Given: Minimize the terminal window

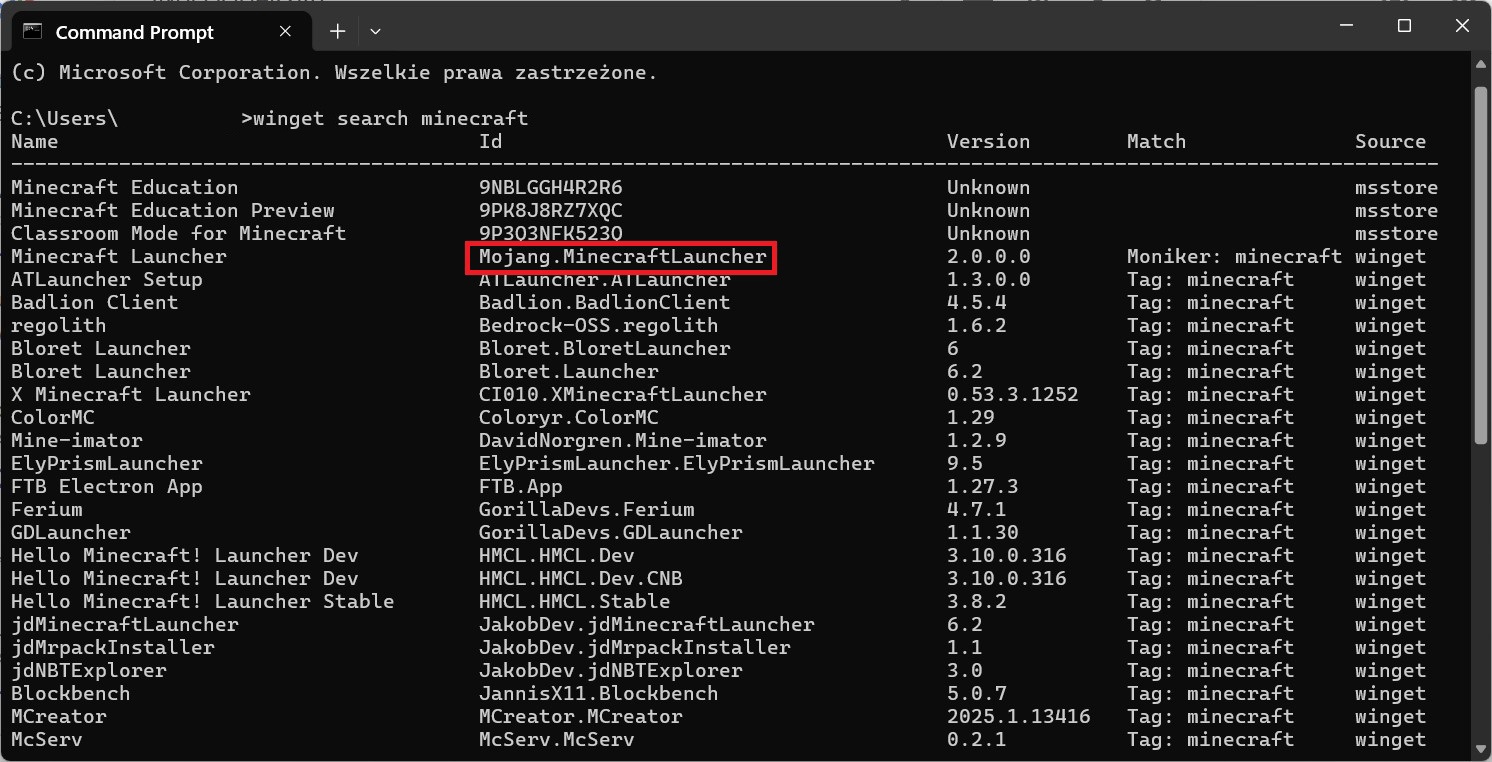Looking at the screenshot, I should coord(1347,26).
